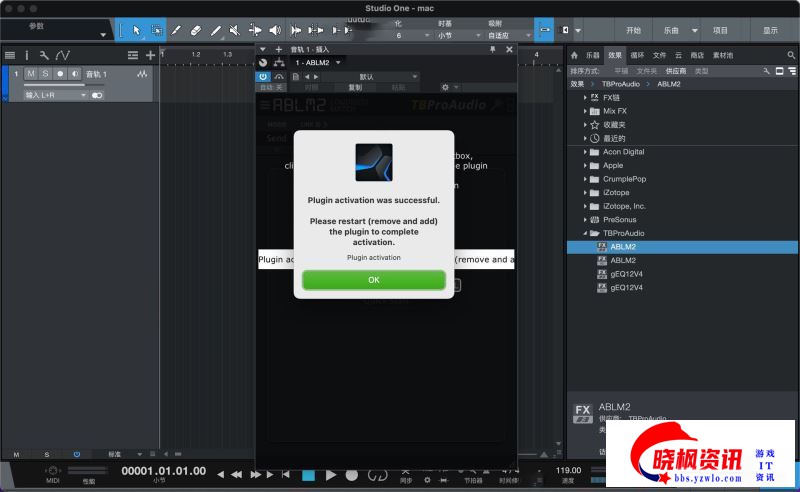Switch to the 乐器 browser tab
Viewport: 800px width, 492px height.
[x=592, y=55]
